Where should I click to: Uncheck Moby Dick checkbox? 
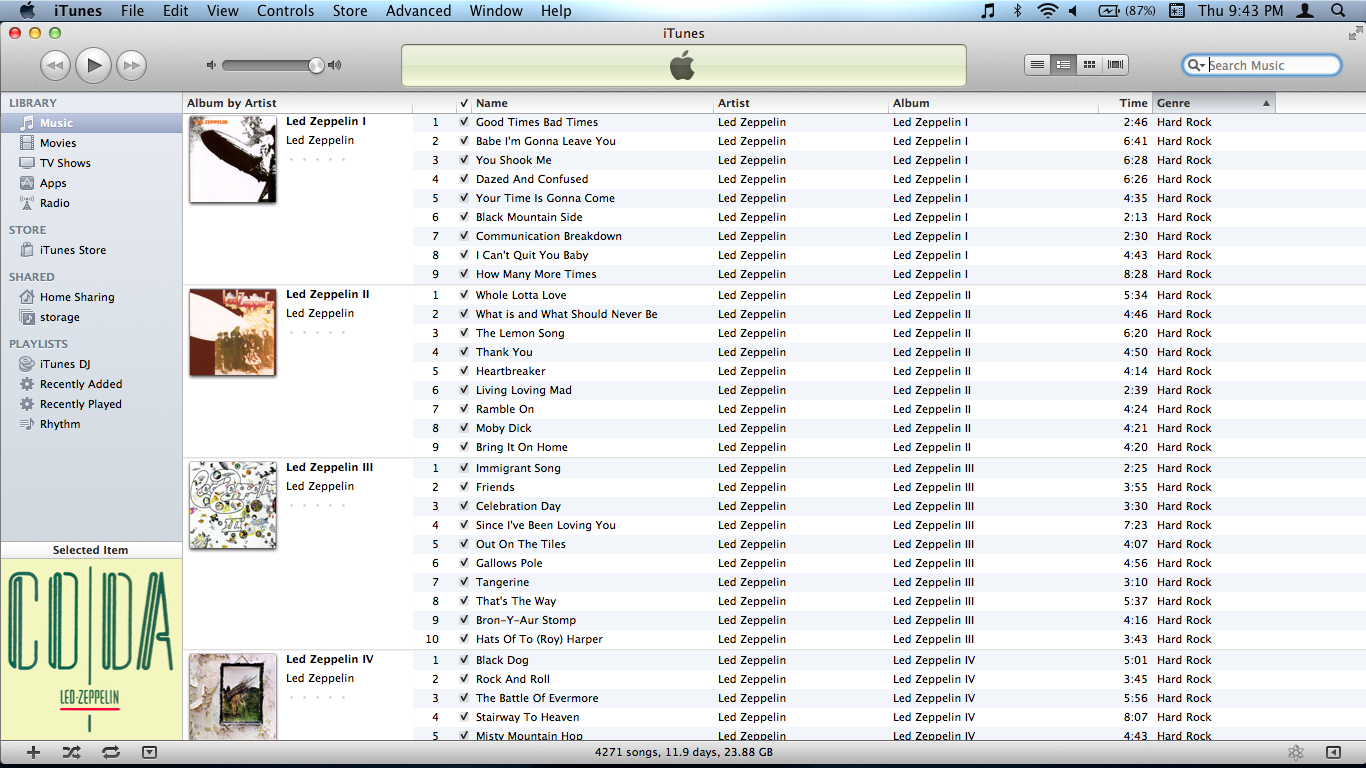464,428
